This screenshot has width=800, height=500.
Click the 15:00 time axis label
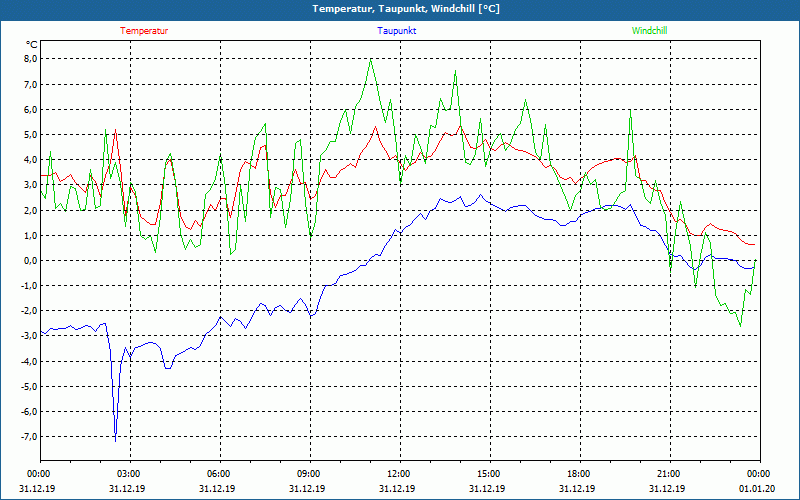(490, 474)
